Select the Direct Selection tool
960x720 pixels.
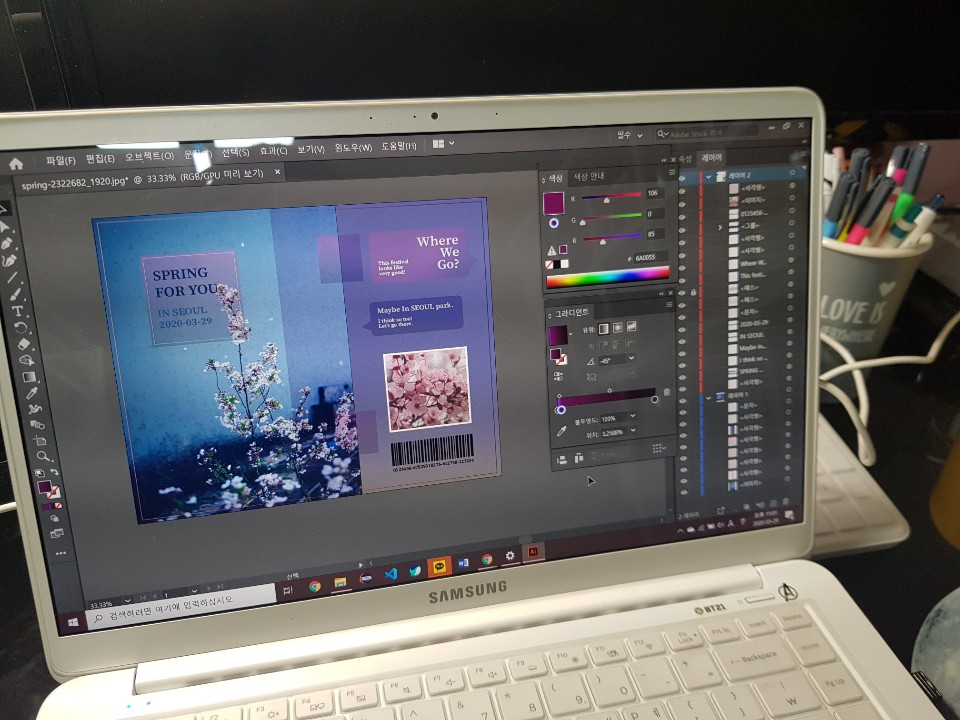(x=5, y=227)
